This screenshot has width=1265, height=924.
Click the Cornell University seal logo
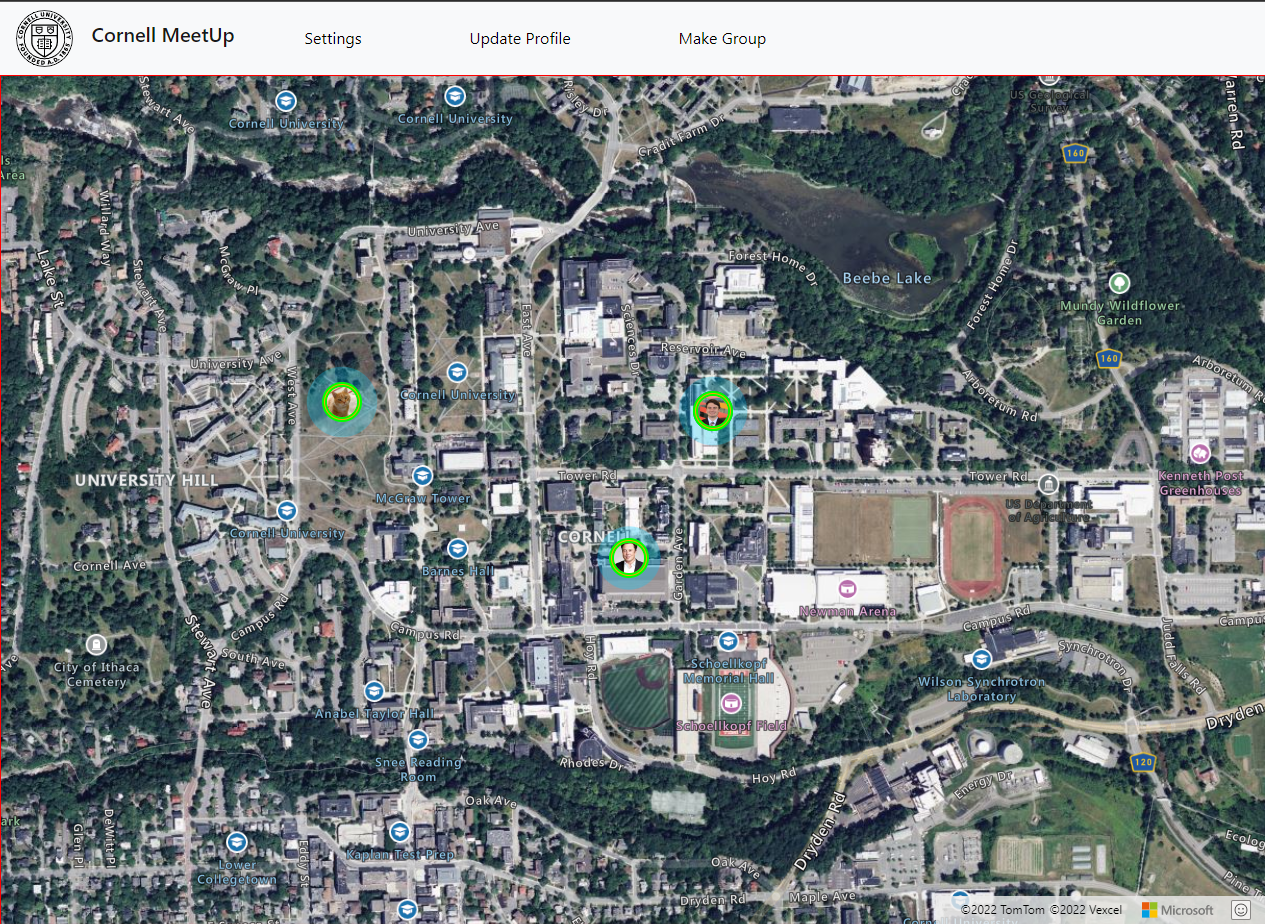click(44, 38)
